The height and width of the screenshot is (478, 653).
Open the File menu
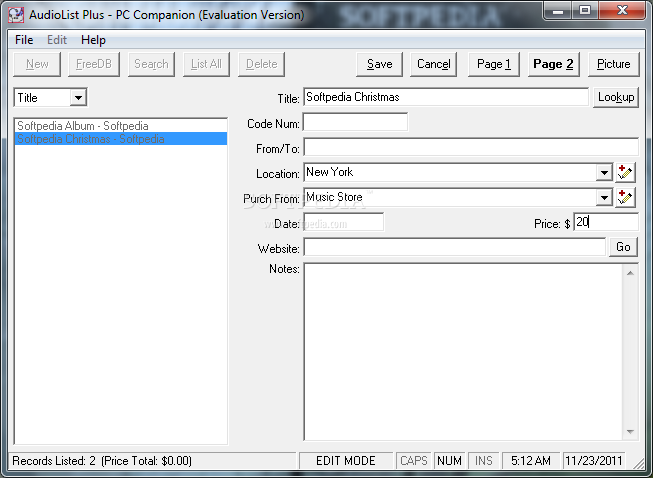click(x=24, y=40)
